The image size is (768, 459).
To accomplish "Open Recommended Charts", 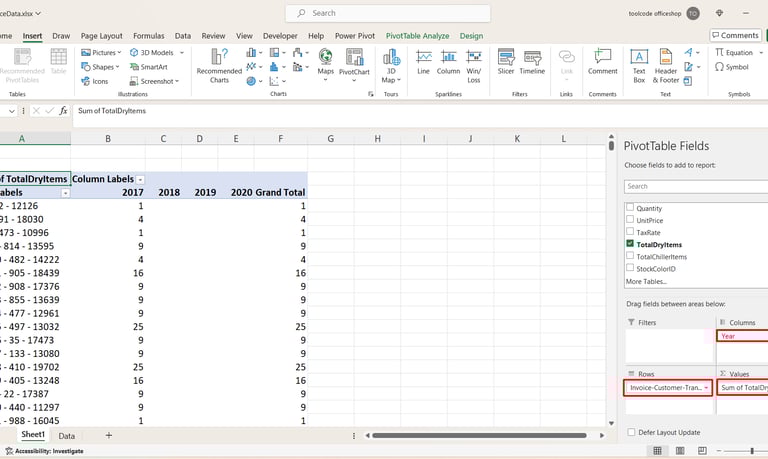I will (x=219, y=66).
